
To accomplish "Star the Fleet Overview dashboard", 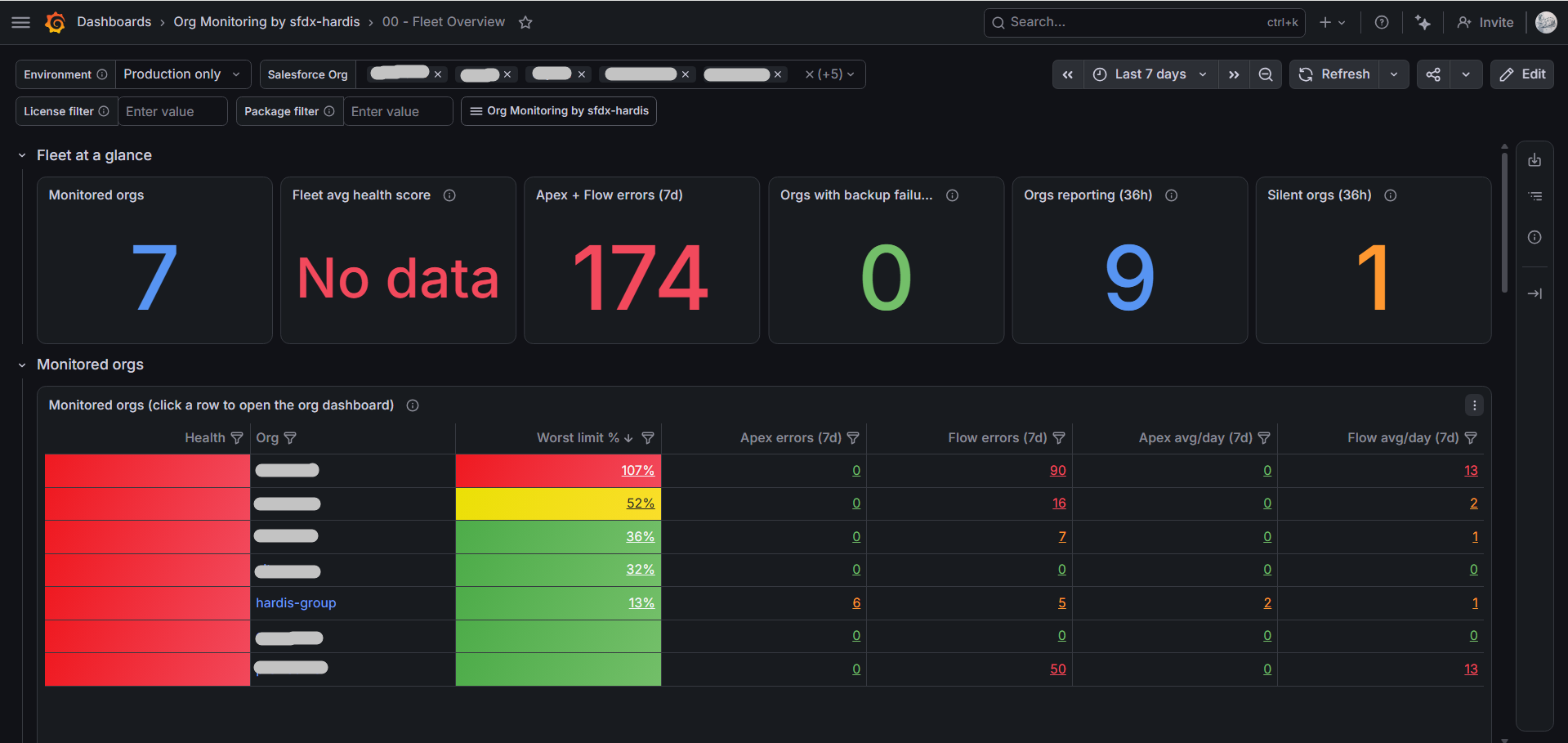I will coord(525,22).
